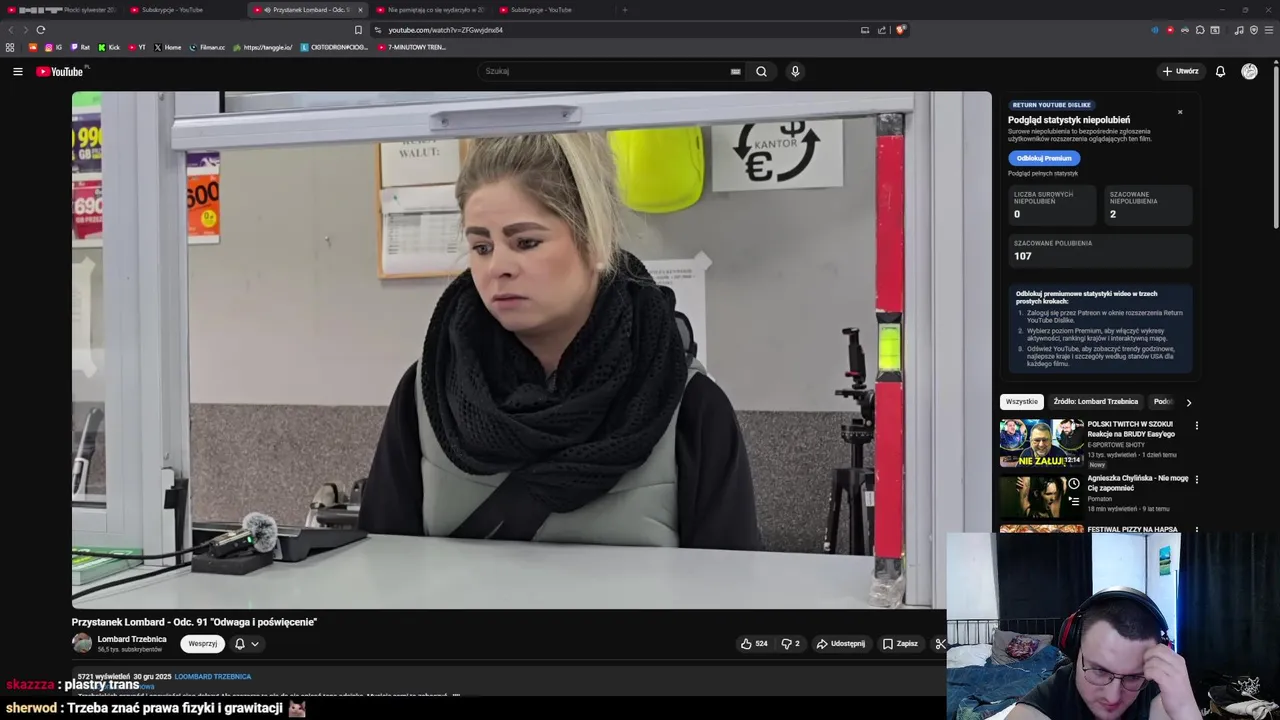
Task: Start voice search with the microphone icon
Action: (795, 71)
